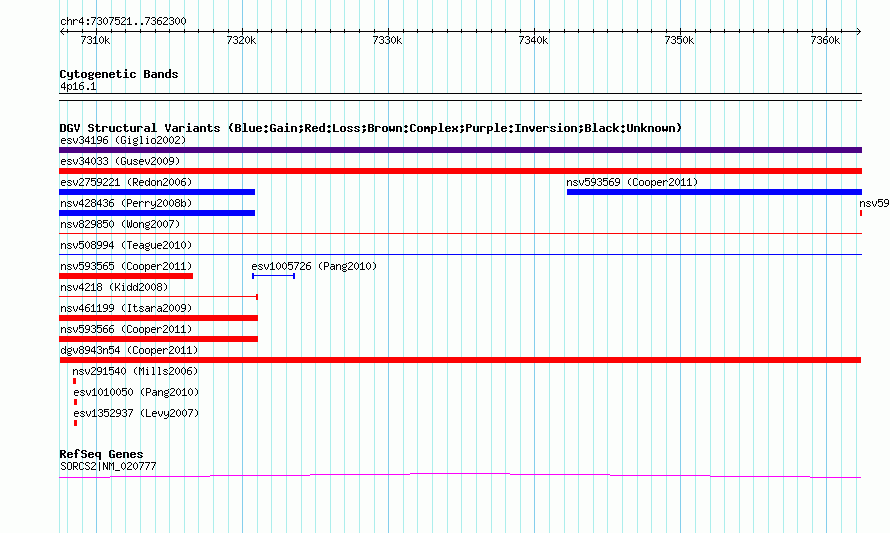
Task: Click the small red mark under esv1352937
Action: pos(75,423)
